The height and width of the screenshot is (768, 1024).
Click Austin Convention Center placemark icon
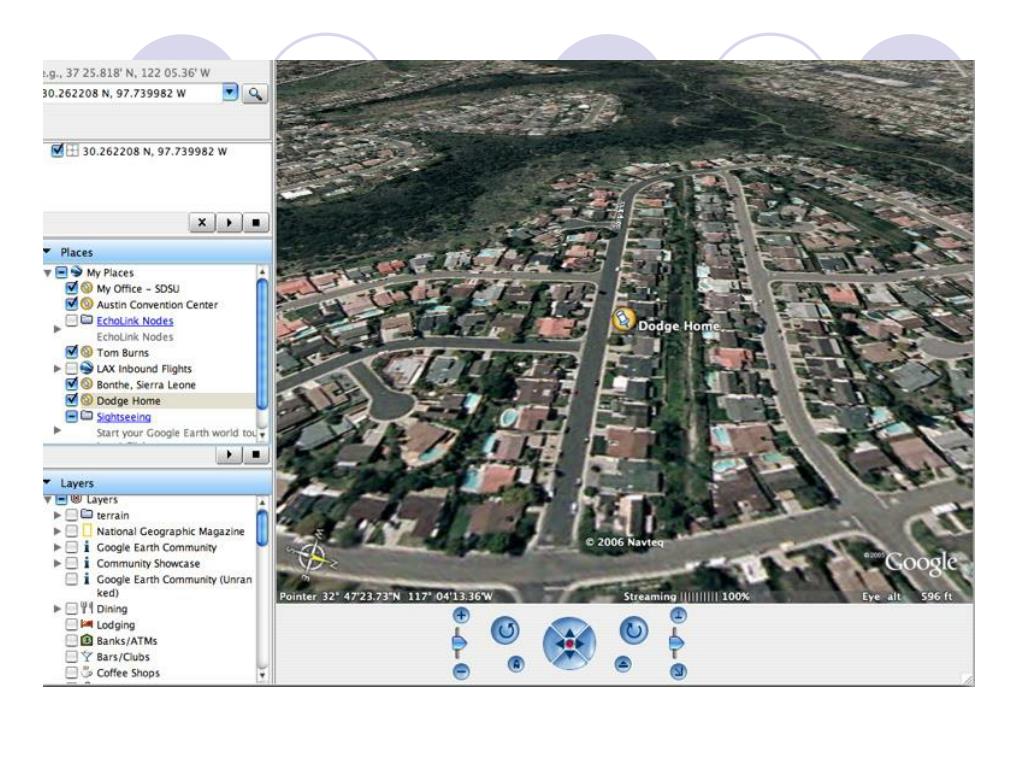pyautogui.click(x=86, y=304)
